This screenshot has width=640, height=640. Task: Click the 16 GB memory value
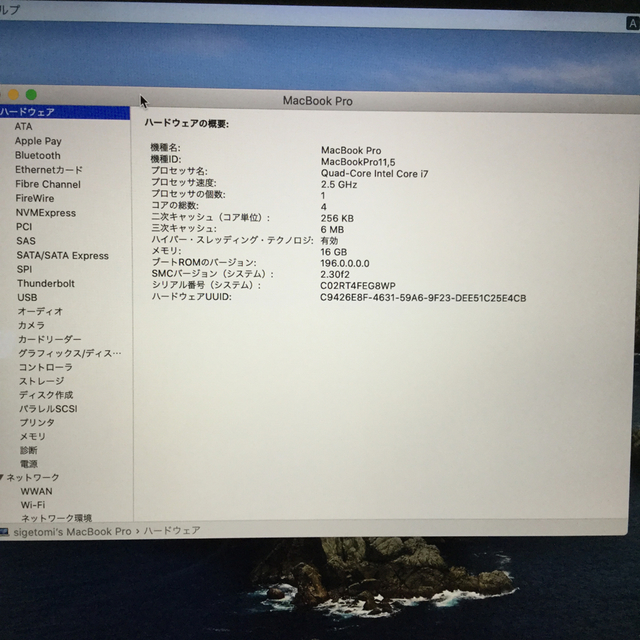coord(333,252)
